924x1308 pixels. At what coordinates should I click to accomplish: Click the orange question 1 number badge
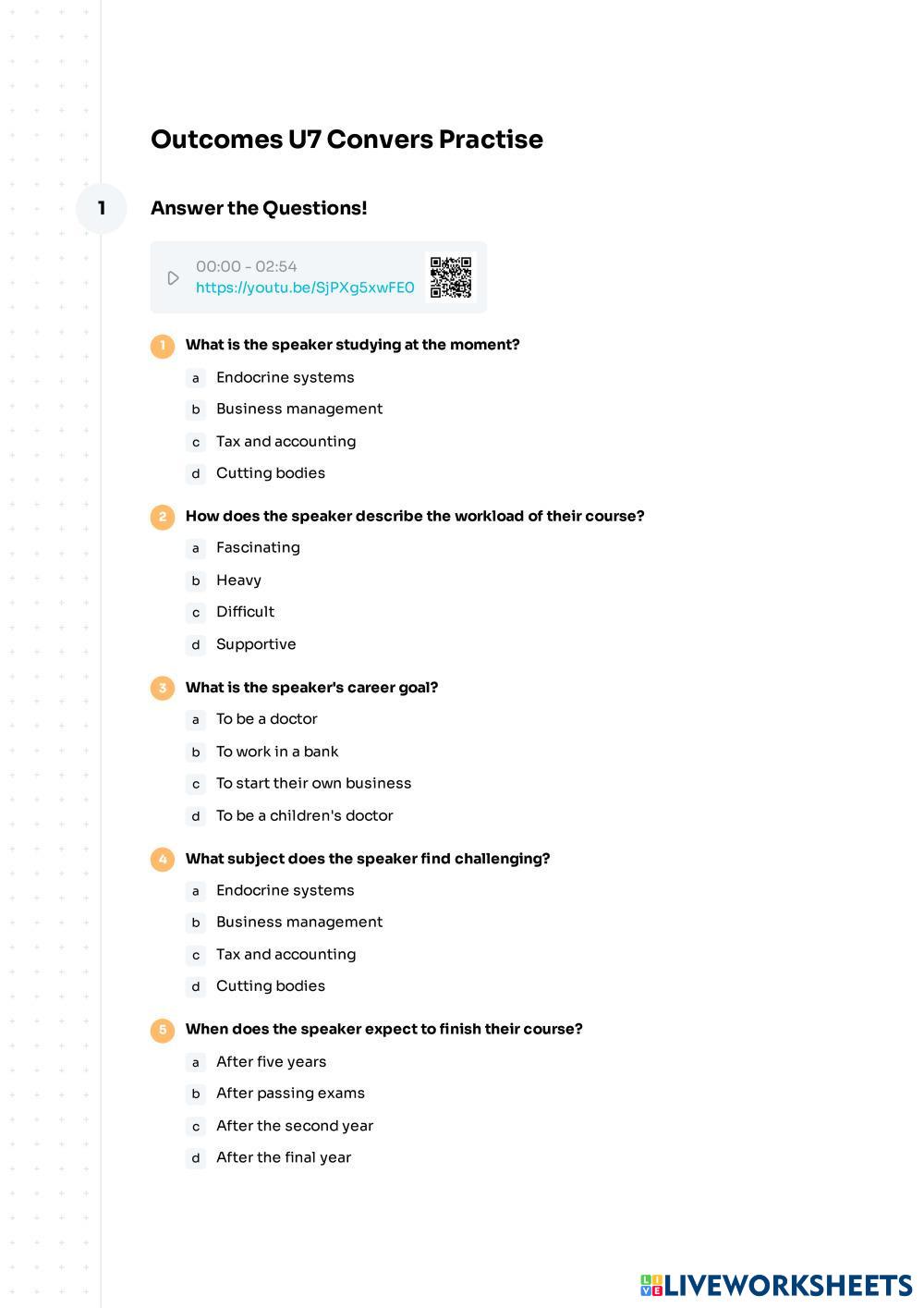(x=163, y=346)
